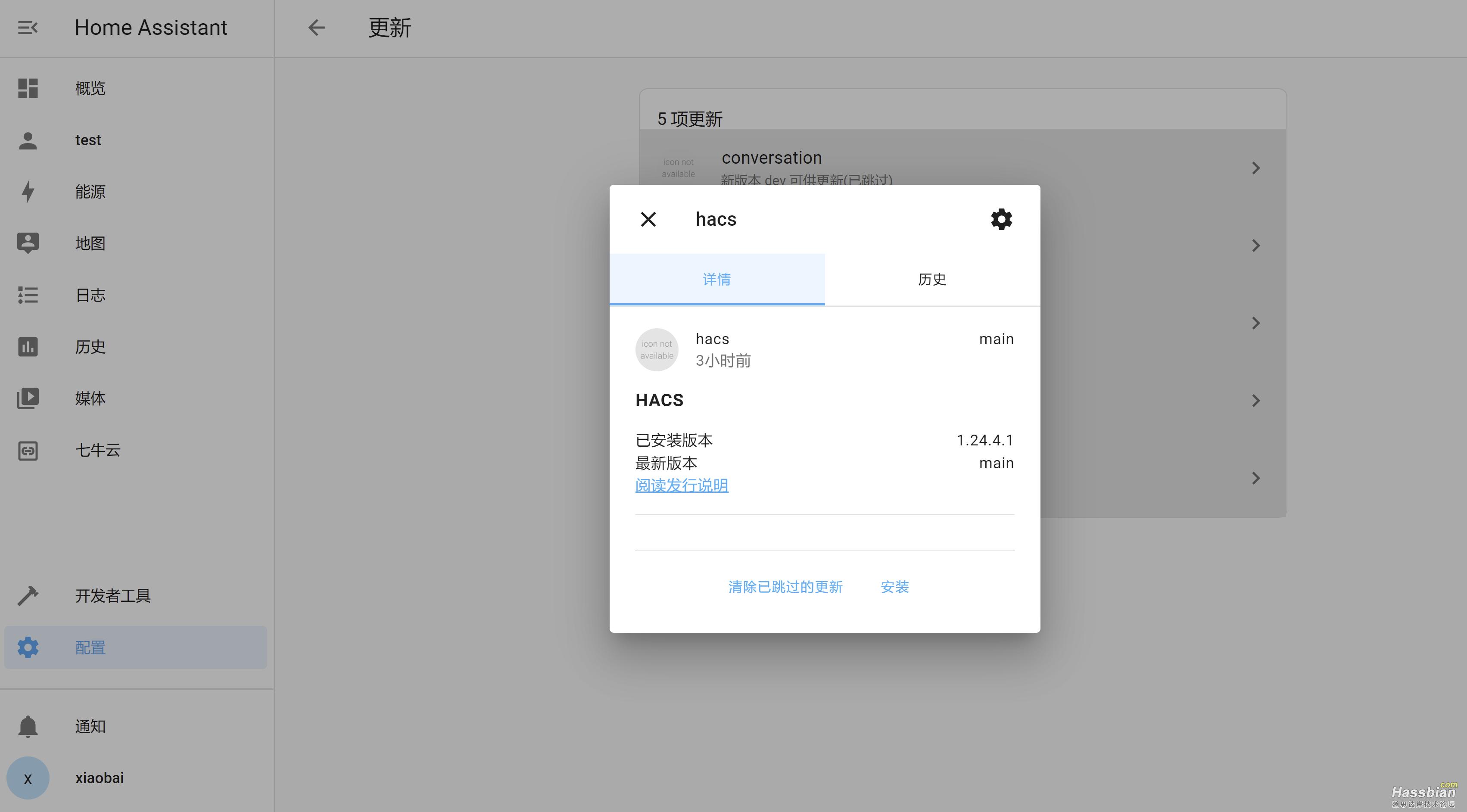Select 概览 in the sidebar
The image size is (1467, 812).
(90, 88)
